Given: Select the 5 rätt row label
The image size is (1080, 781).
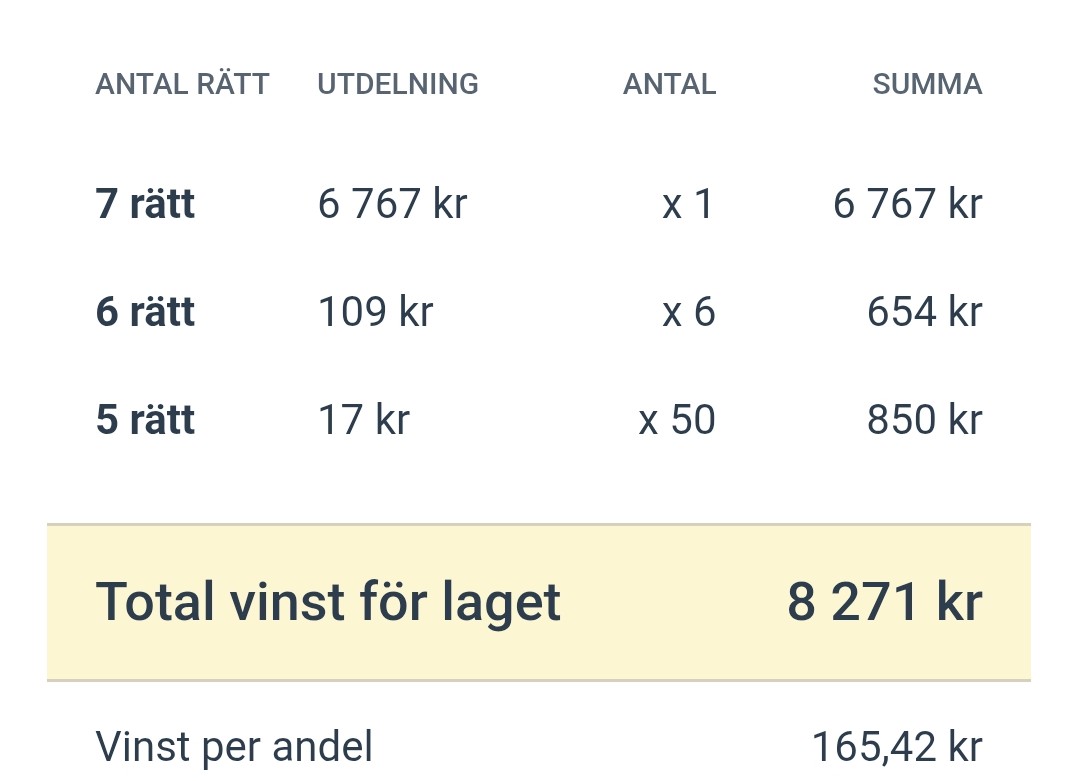Looking at the screenshot, I should [x=145, y=419].
